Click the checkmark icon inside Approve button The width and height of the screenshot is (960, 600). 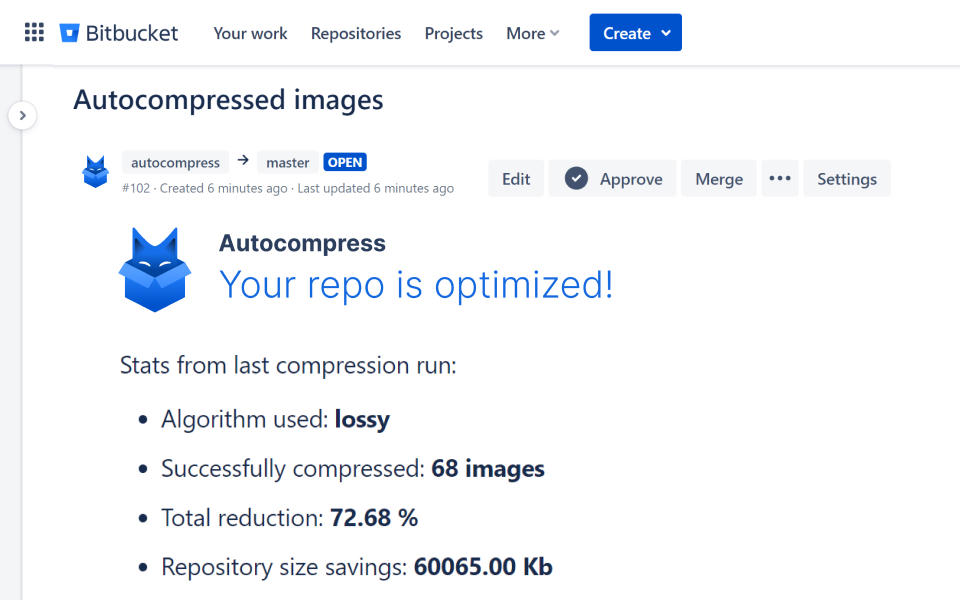(x=577, y=178)
